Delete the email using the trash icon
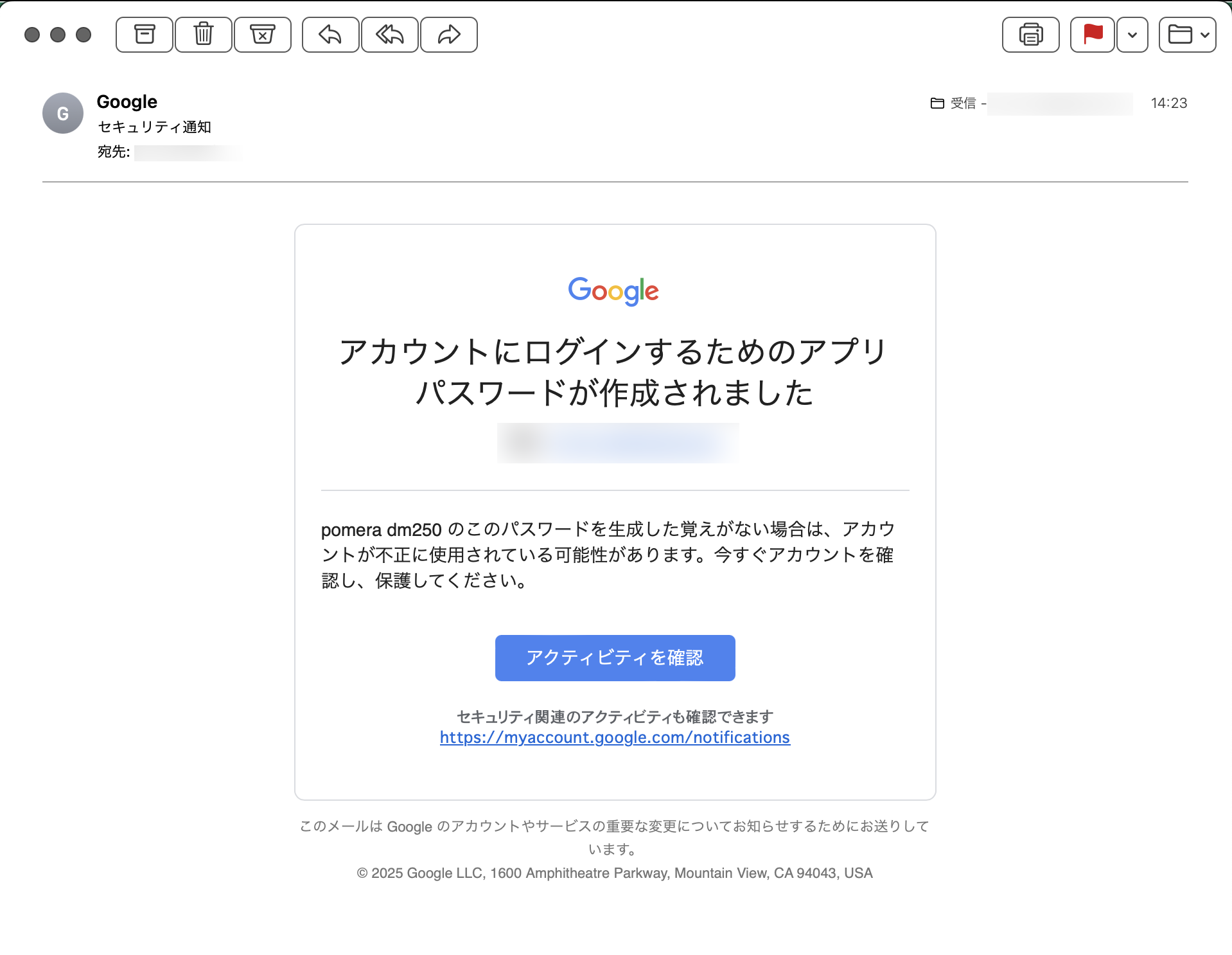The image size is (1232, 955). [x=204, y=35]
